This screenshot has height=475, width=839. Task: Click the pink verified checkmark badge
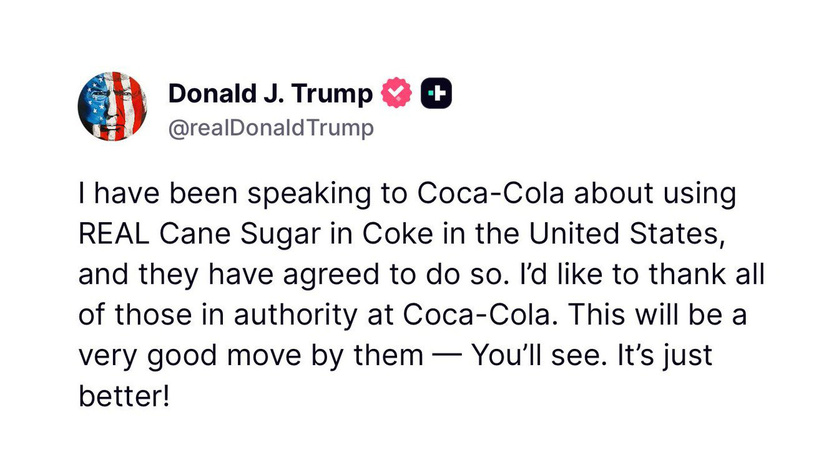coord(396,93)
